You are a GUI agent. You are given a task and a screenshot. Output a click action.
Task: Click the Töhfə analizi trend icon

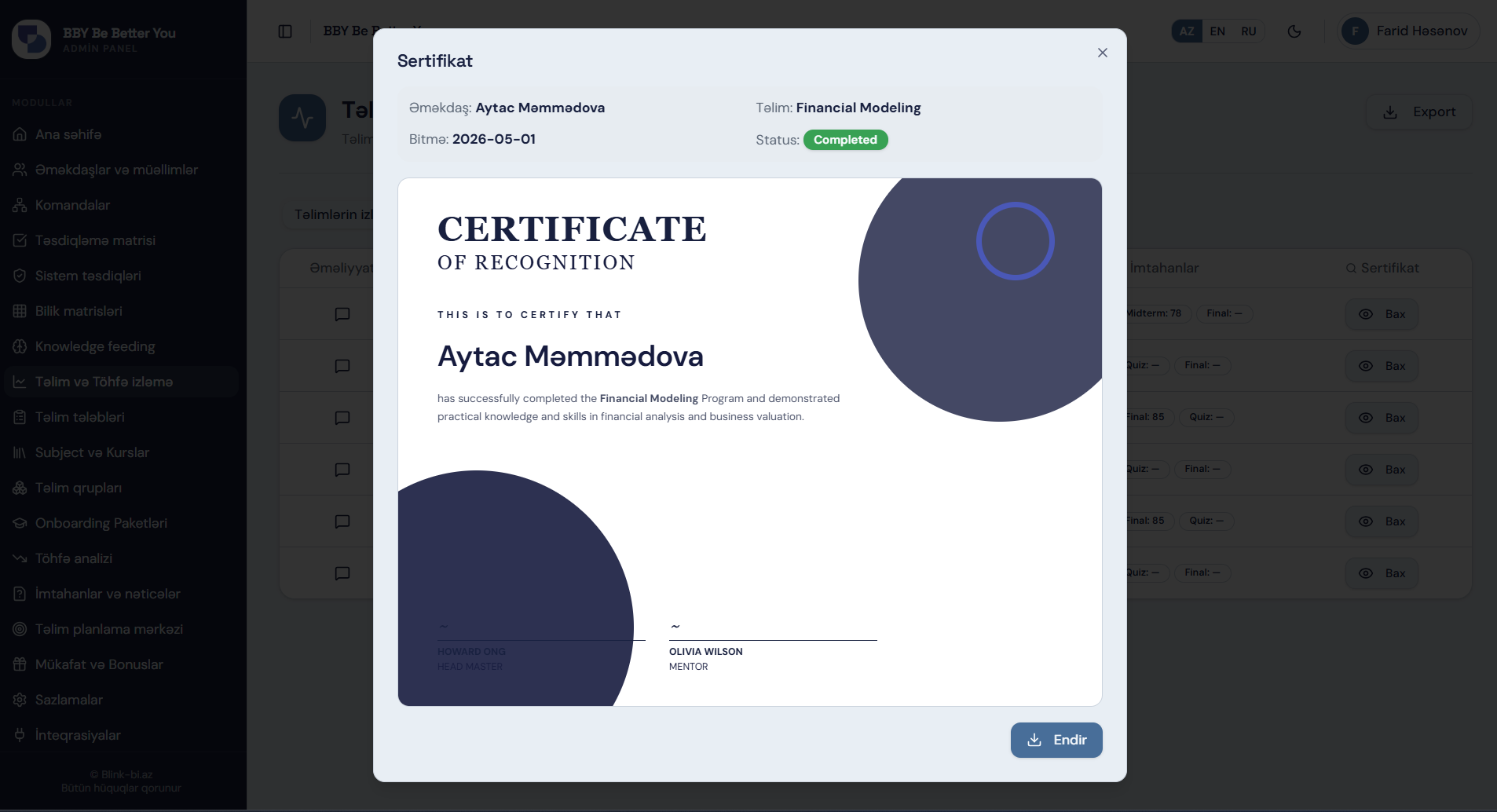click(20, 558)
